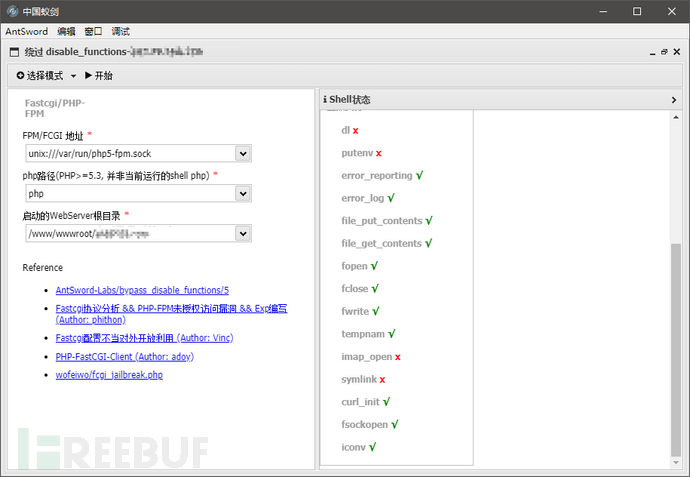Minimize the inner 绕过 disable_functions panel

point(653,52)
